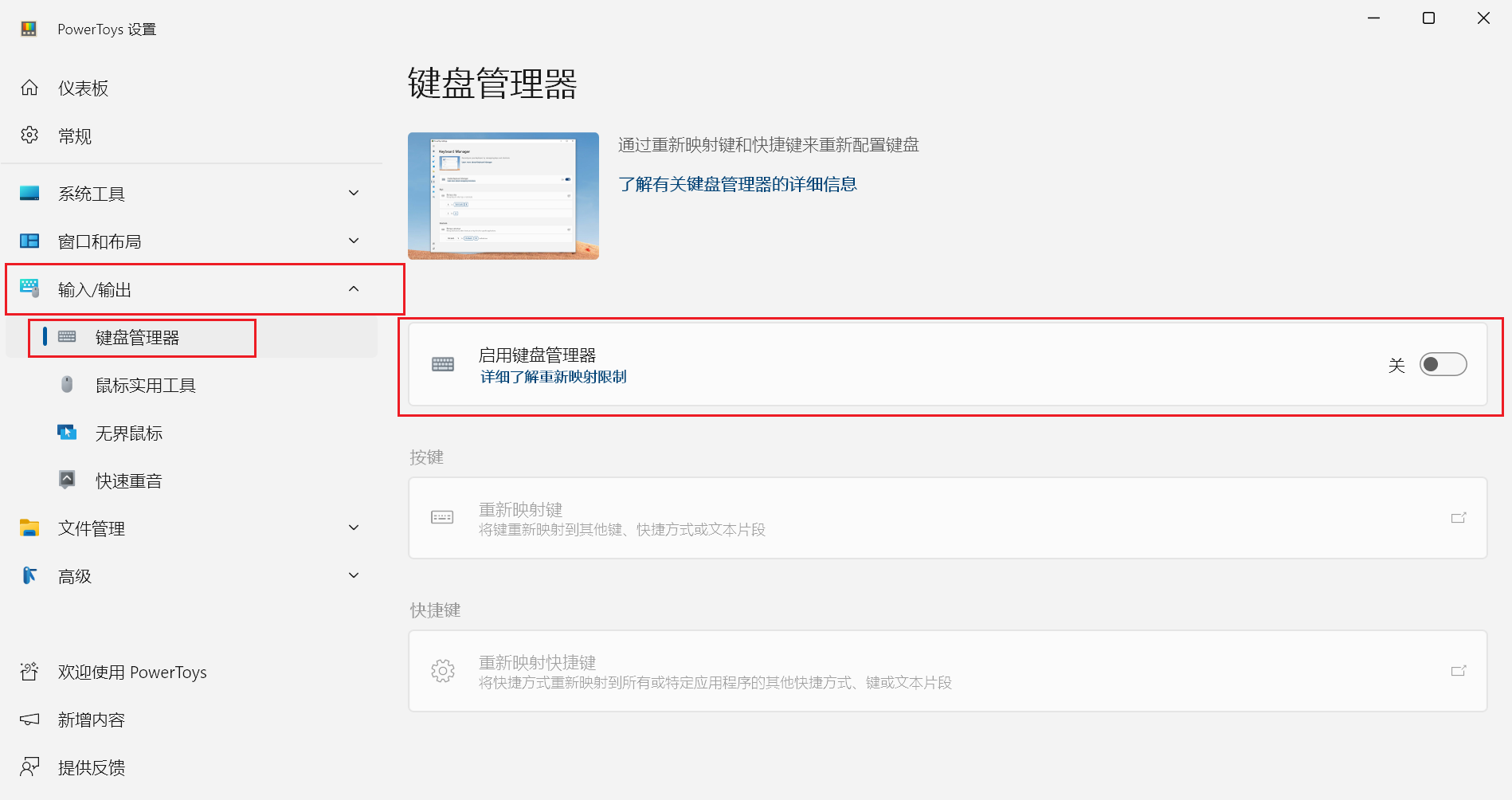Click the 快速重音 icon
Image resolution: width=1512 pixels, height=800 pixels.
67,480
